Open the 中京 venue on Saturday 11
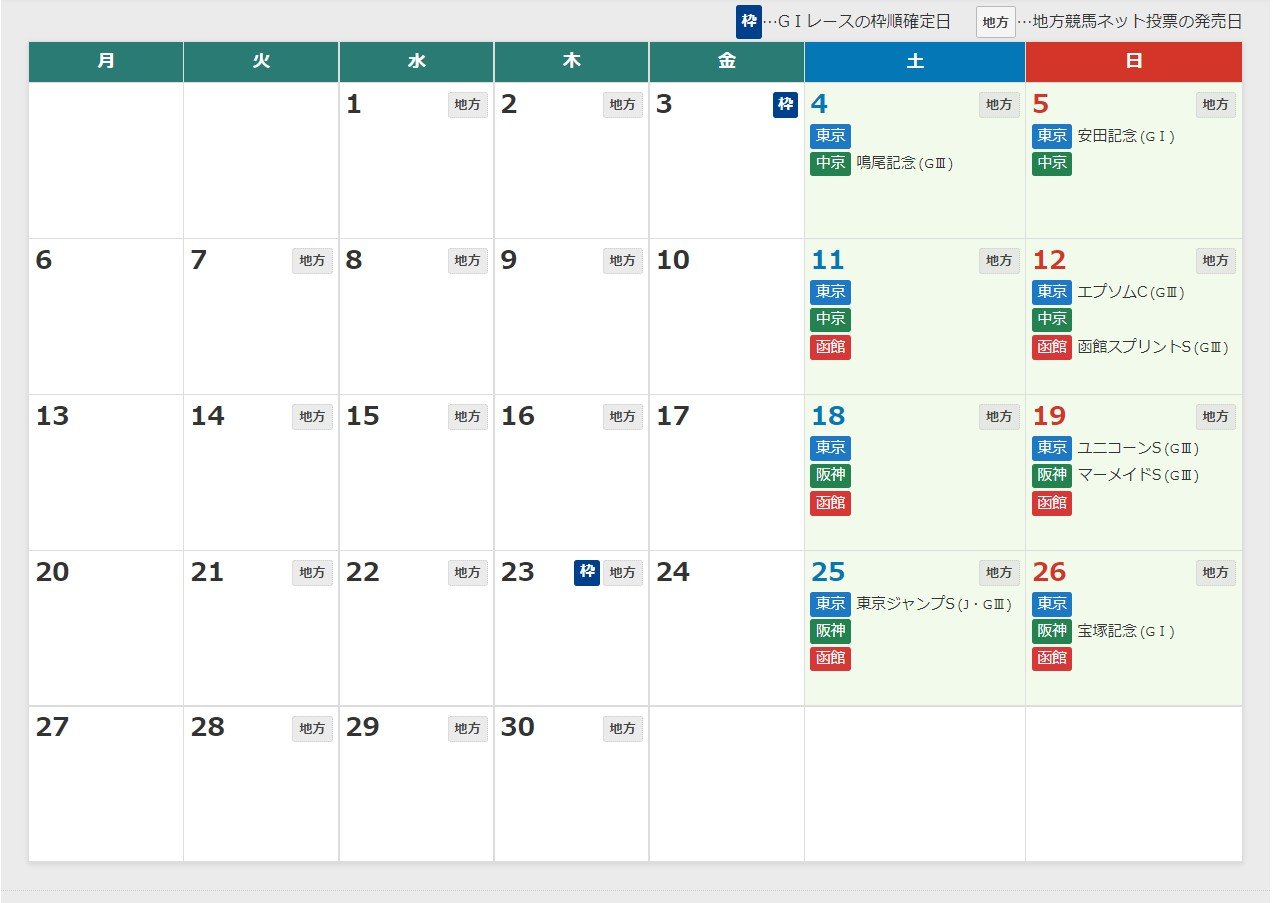Screen dimensions: 1273x903 pyautogui.click(x=831, y=319)
